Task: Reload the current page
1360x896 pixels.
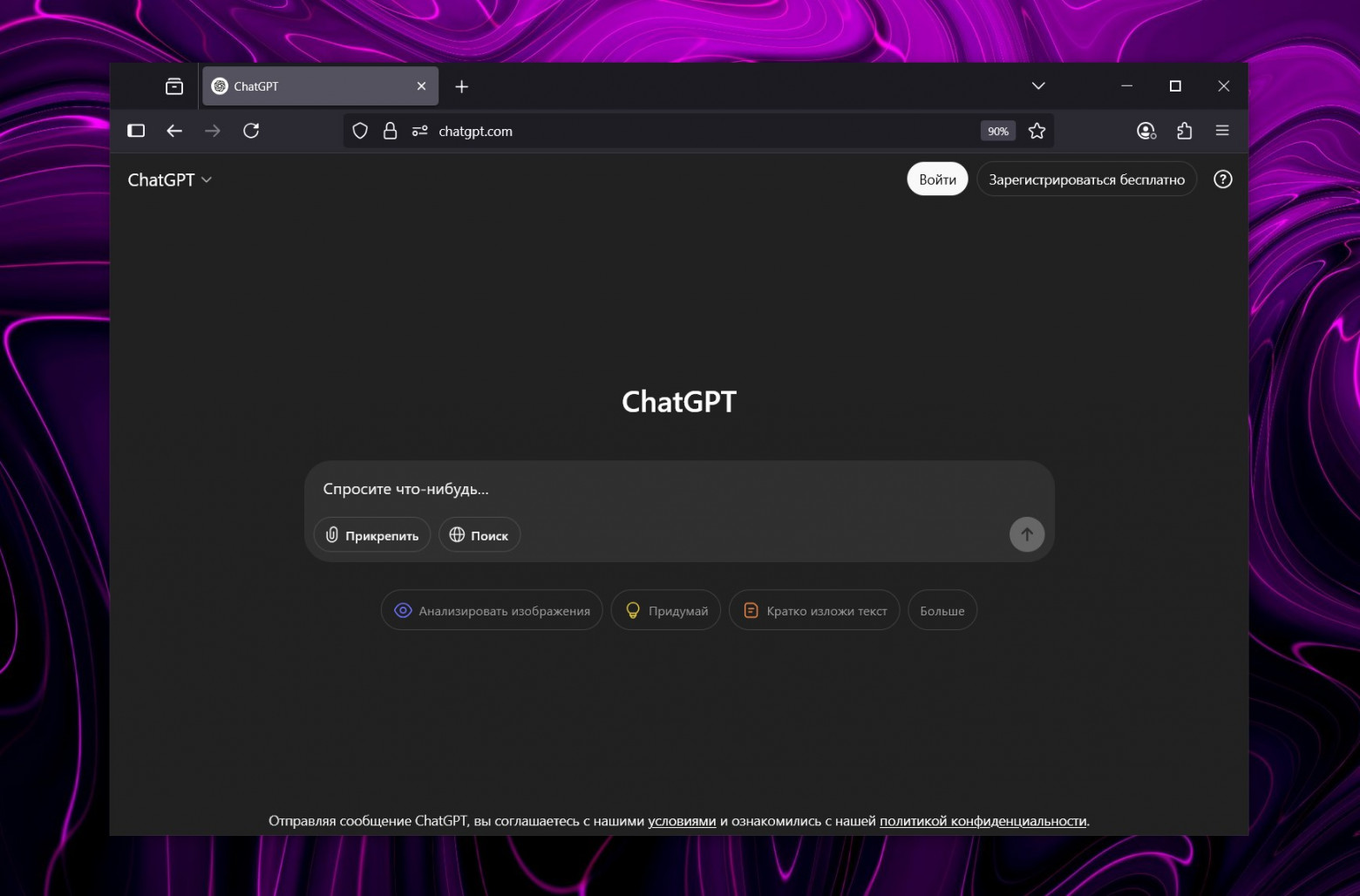Action: (251, 131)
